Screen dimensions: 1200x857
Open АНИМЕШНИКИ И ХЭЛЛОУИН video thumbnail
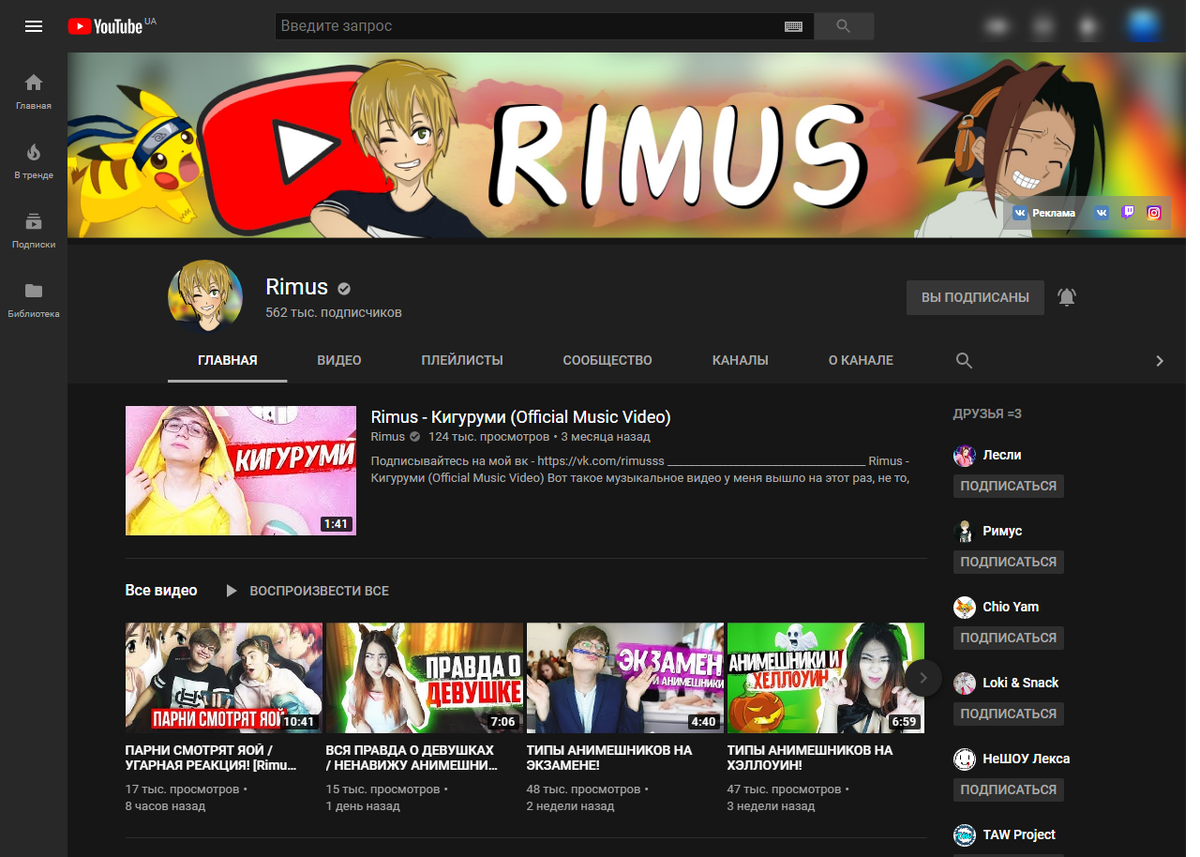[826, 678]
